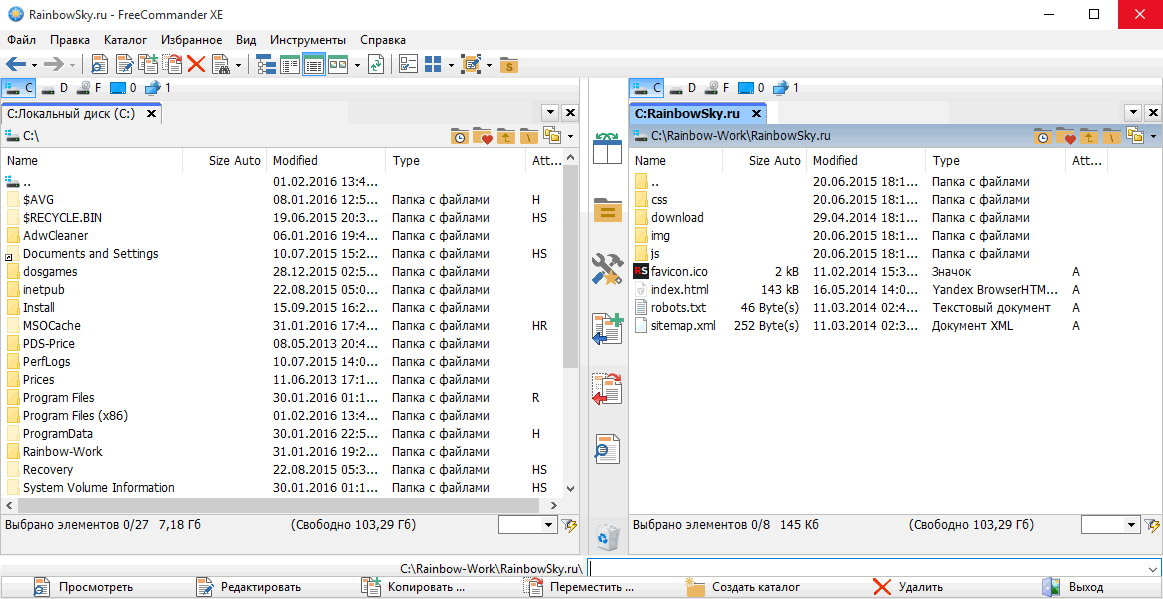The image size is (1163, 599).
Task: Click the move icon in middle bar
Action: [x=607, y=389]
